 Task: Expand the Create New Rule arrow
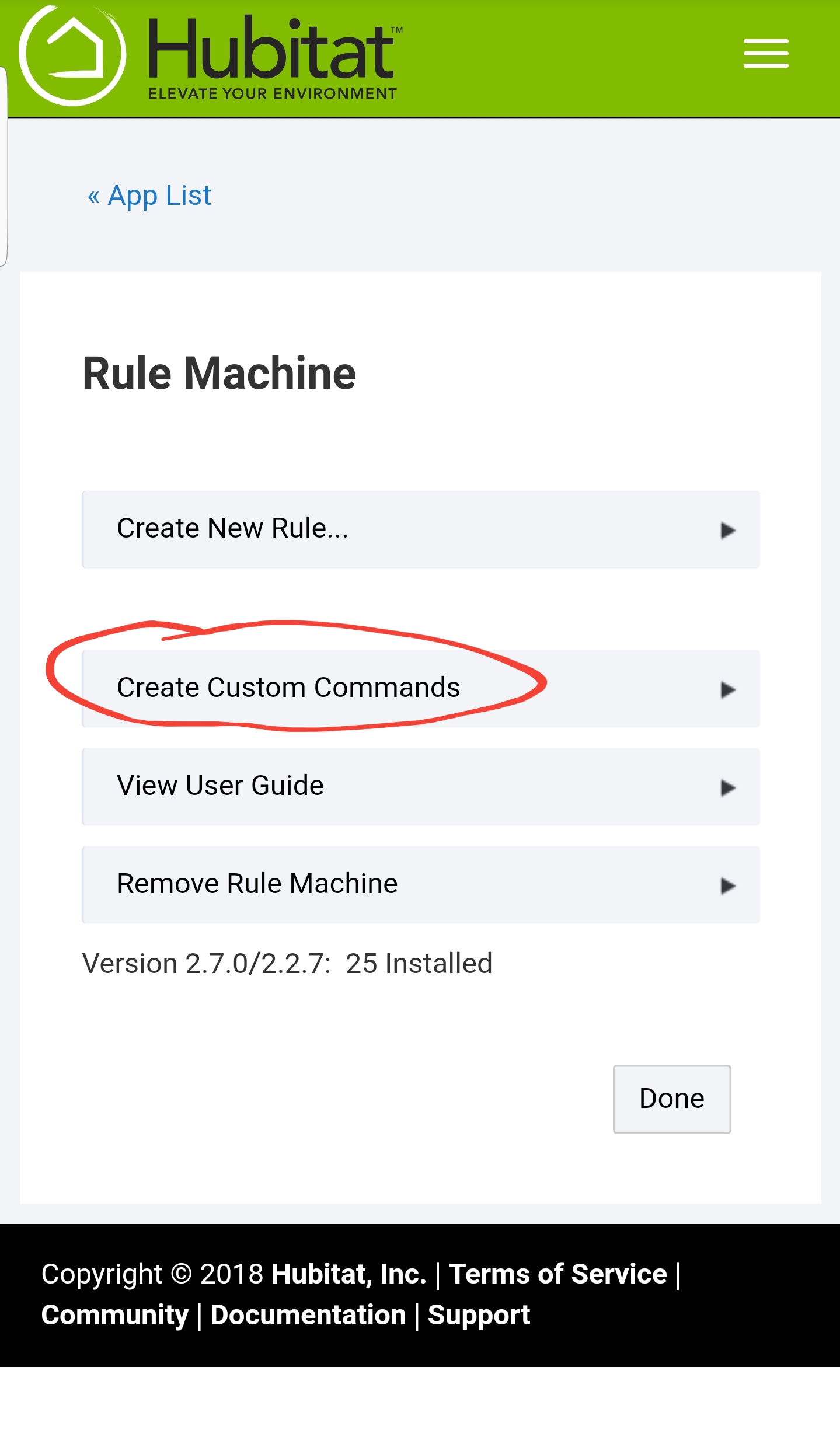(727, 530)
